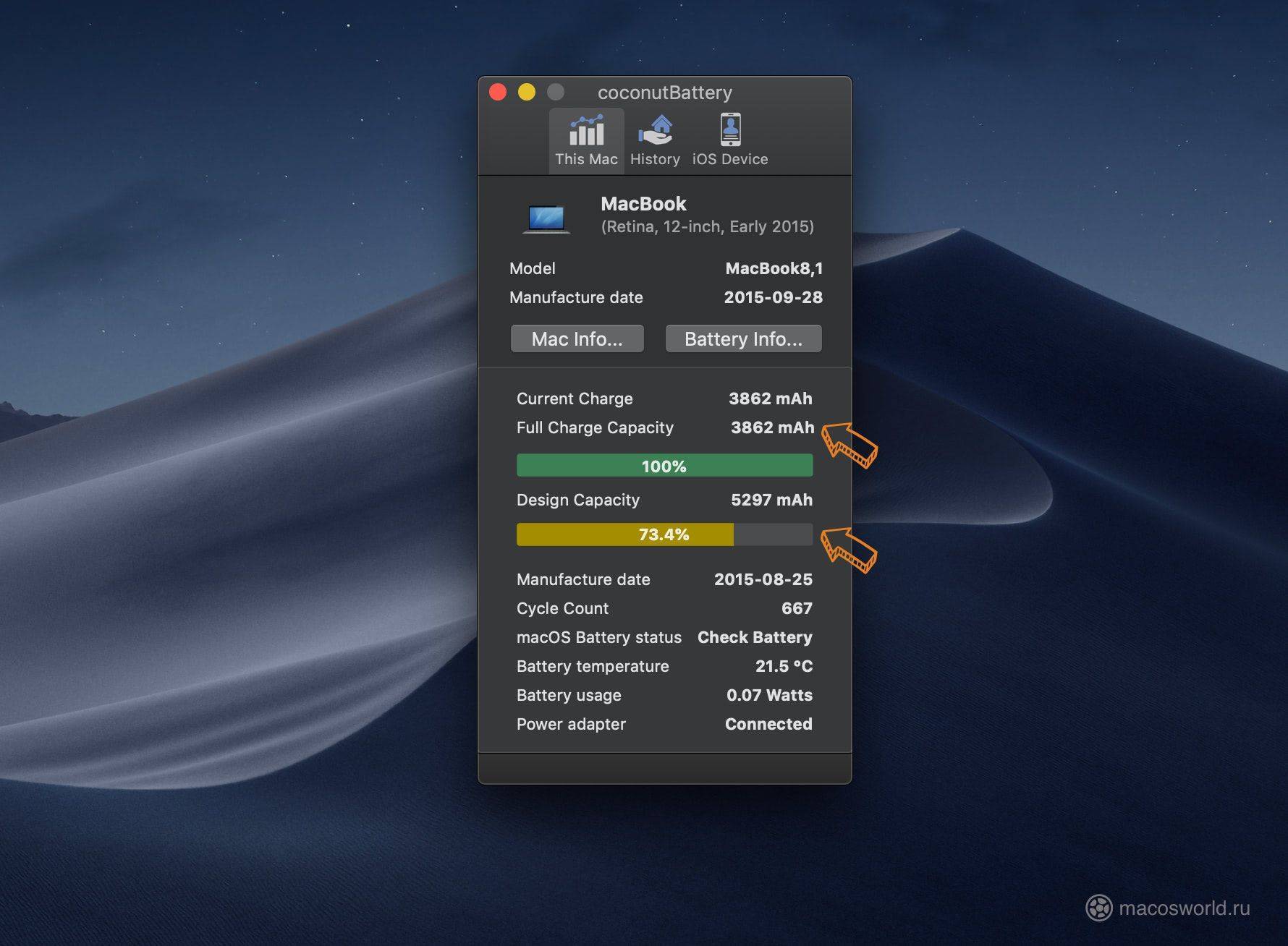Click the orange arrow beside the 73.4% bar

point(849,550)
